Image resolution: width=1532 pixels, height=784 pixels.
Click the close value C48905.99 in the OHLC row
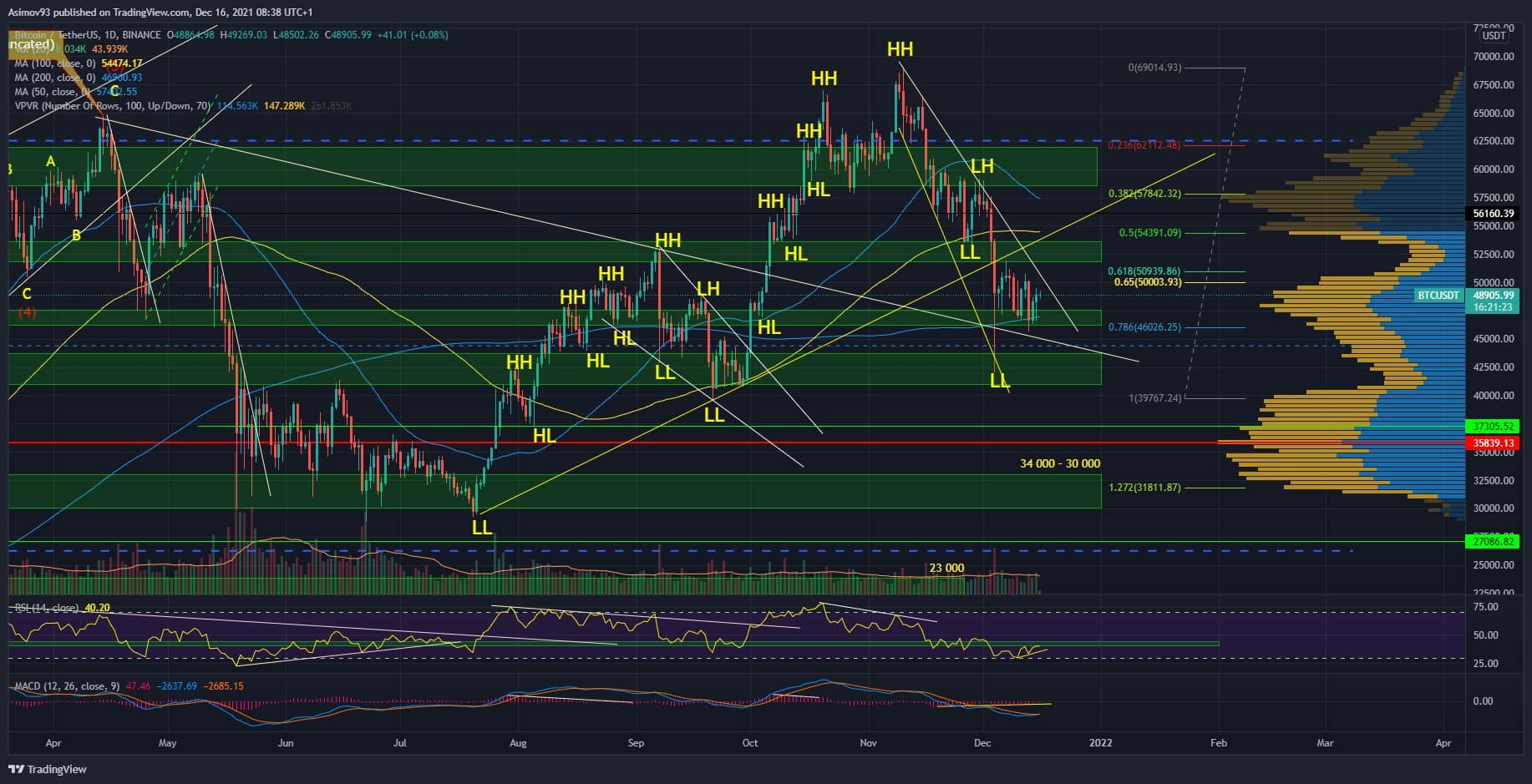347,35
